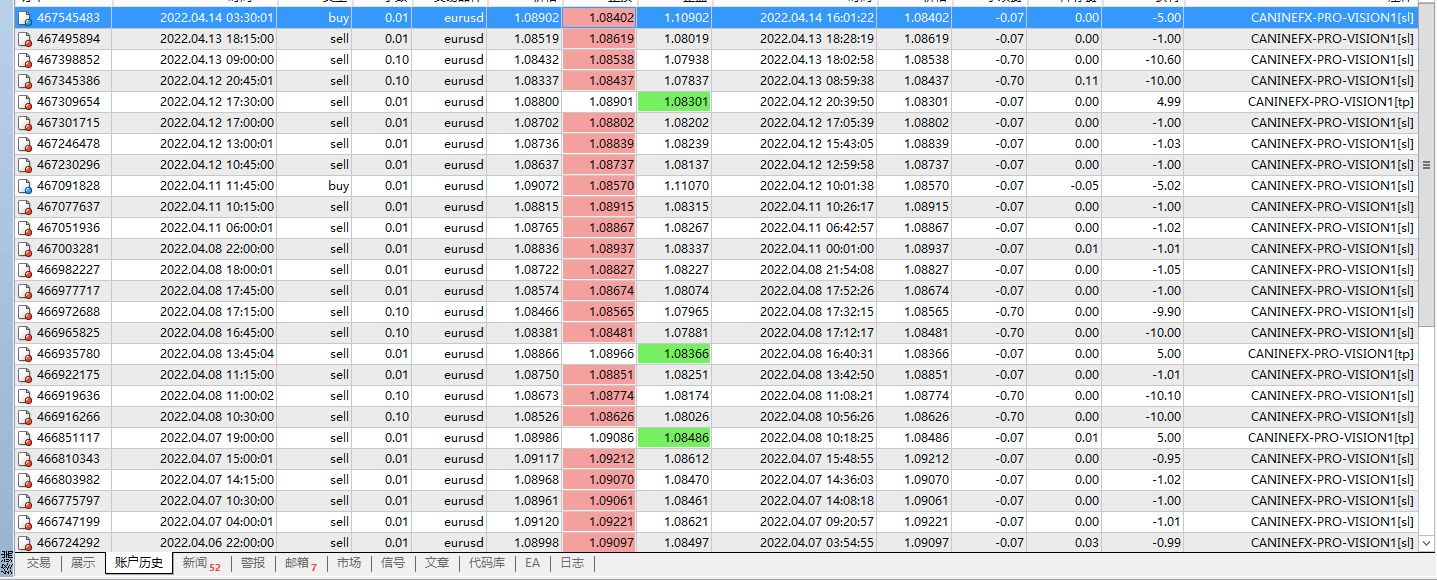This screenshot has height=580, width=1437.
Task: Click the order icon beside ticket 467309654
Action: (25, 102)
